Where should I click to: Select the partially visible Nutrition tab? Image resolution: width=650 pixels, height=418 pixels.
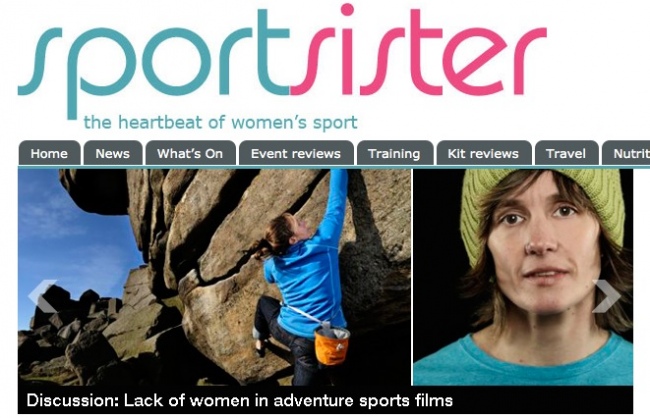[x=626, y=153]
